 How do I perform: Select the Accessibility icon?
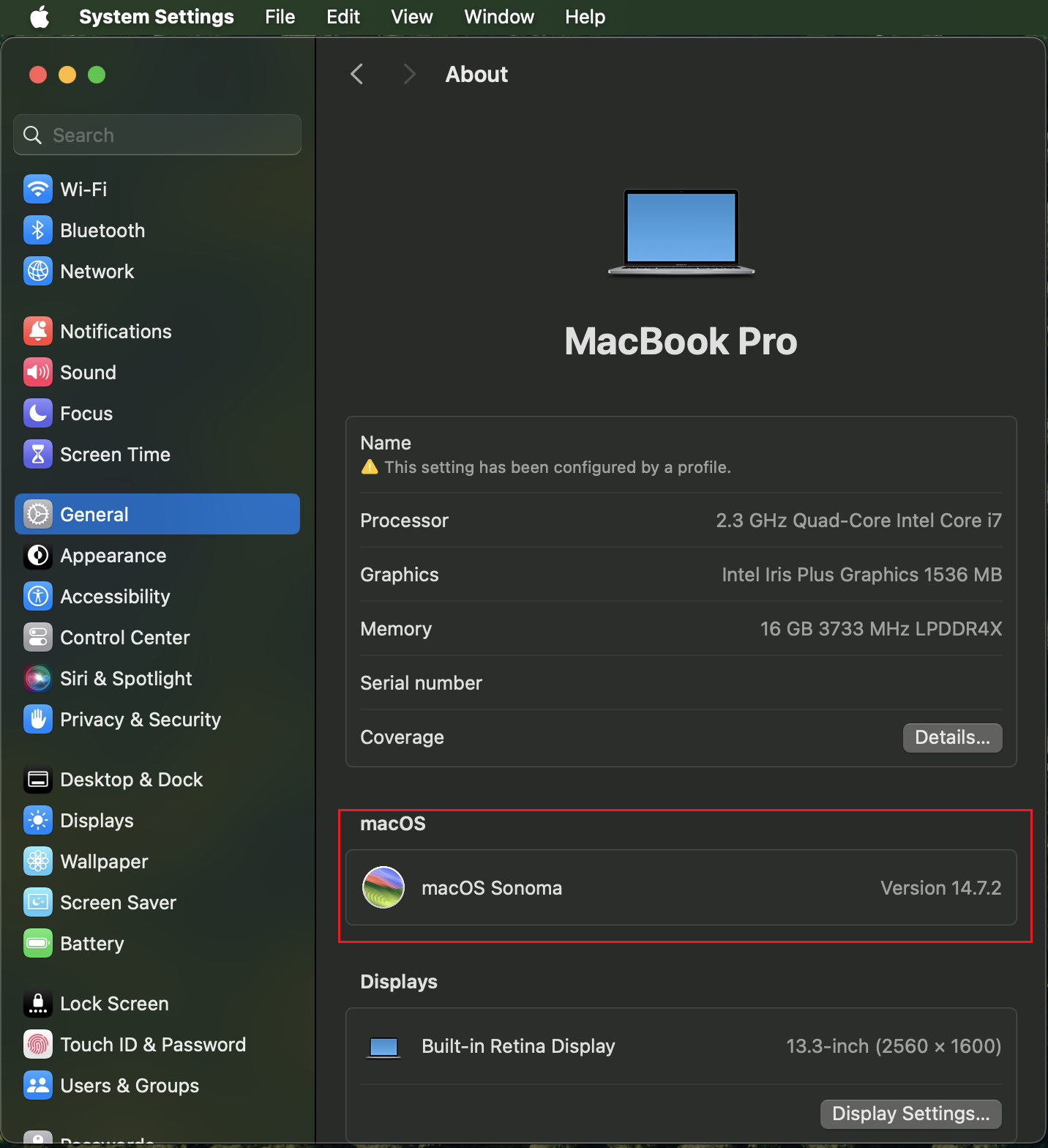(x=38, y=596)
